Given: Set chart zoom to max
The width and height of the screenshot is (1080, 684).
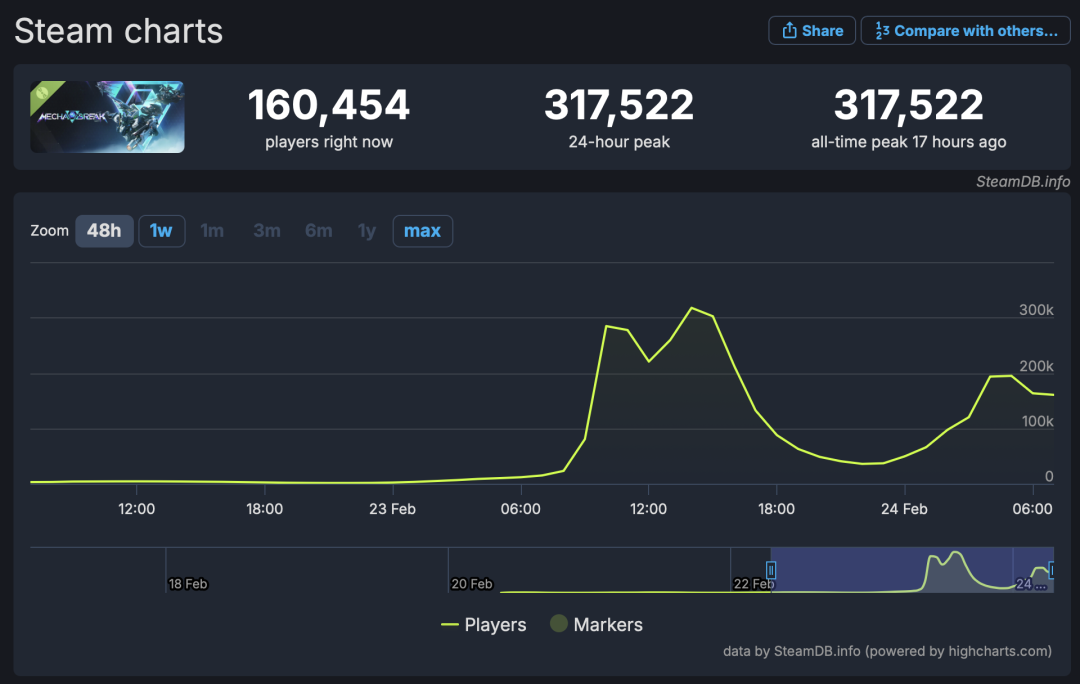Looking at the screenshot, I should click(422, 231).
